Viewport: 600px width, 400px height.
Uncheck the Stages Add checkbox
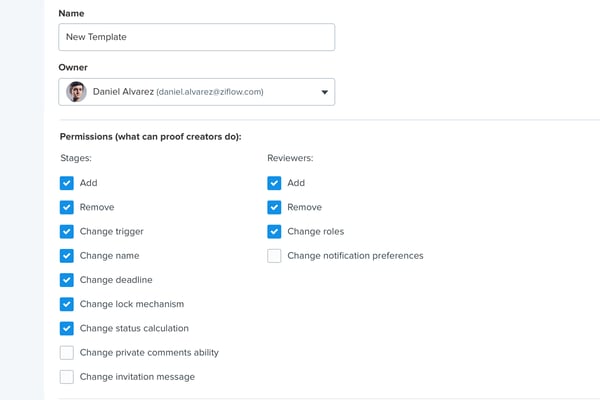point(67,183)
